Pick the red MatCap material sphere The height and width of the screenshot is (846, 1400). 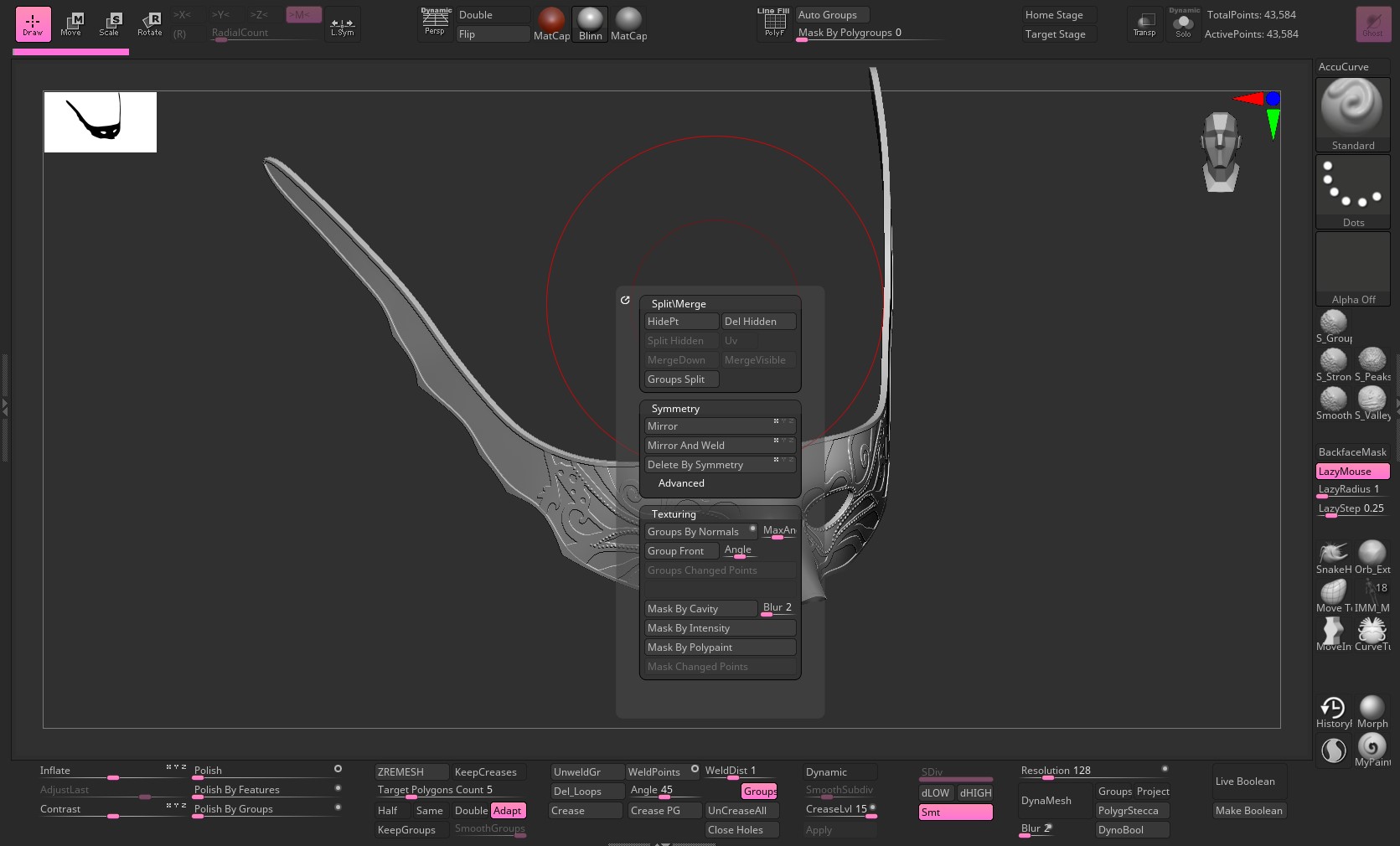pyautogui.click(x=551, y=24)
